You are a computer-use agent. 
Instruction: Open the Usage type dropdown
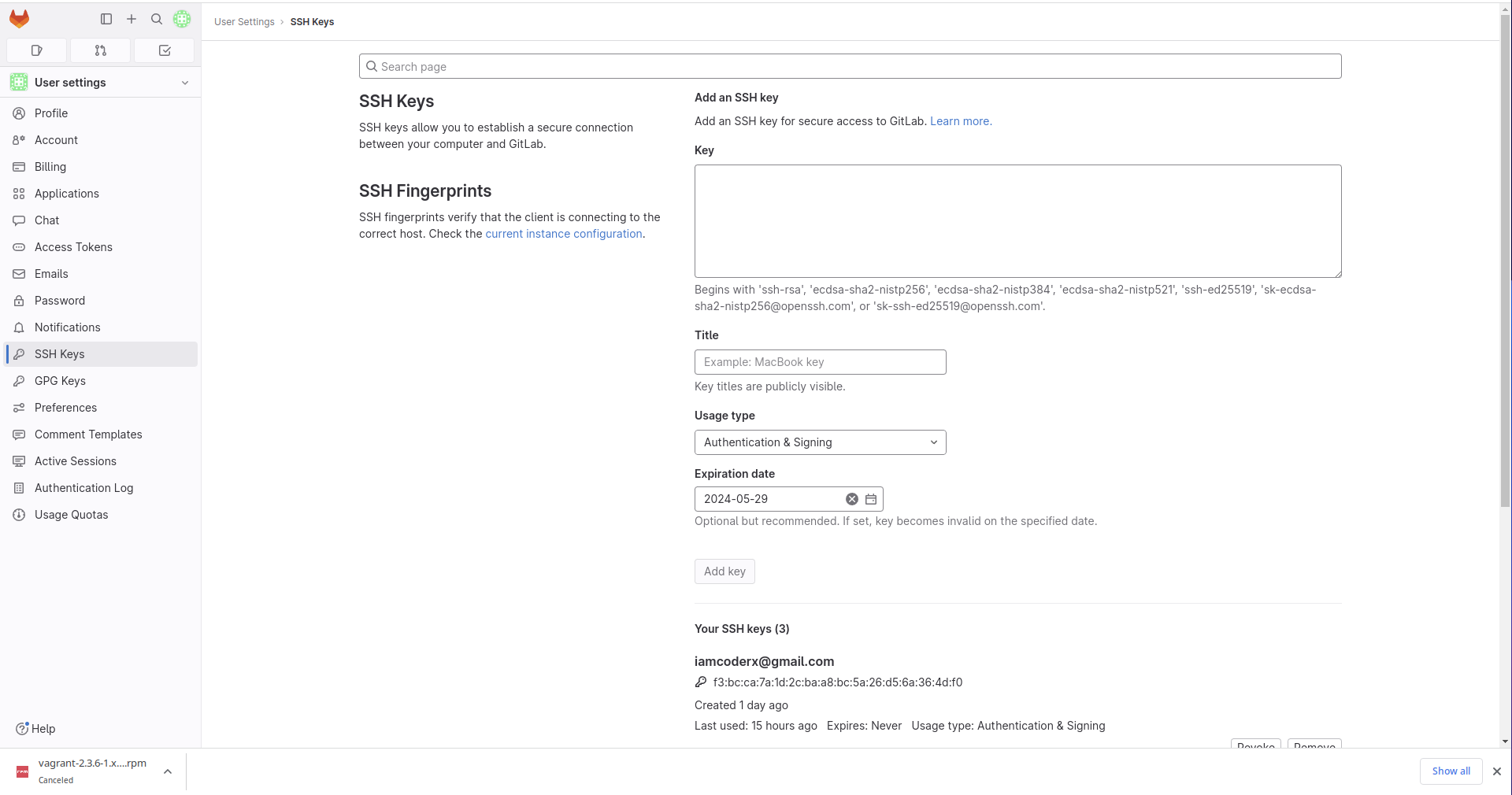click(820, 442)
